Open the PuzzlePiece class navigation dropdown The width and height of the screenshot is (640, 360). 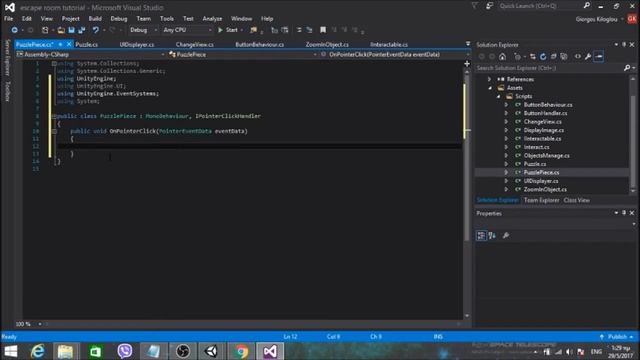pyautogui.click(x=242, y=54)
